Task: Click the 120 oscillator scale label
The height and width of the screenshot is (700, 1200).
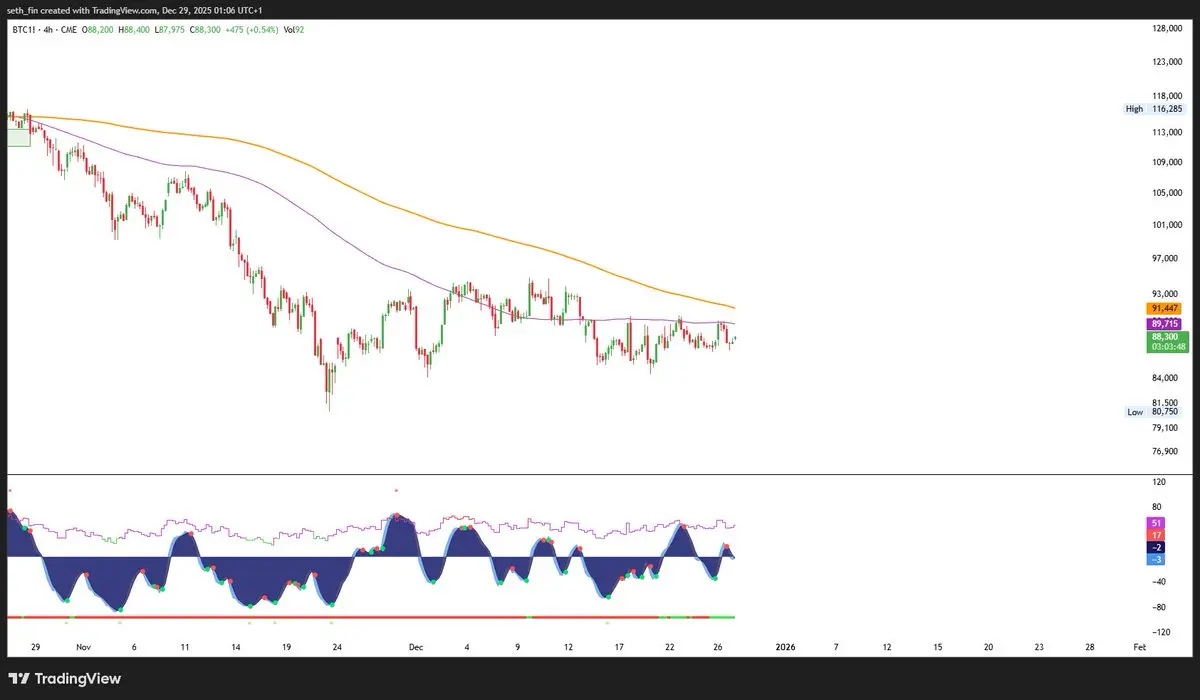Action: pyautogui.click(x=1159, y=482)
